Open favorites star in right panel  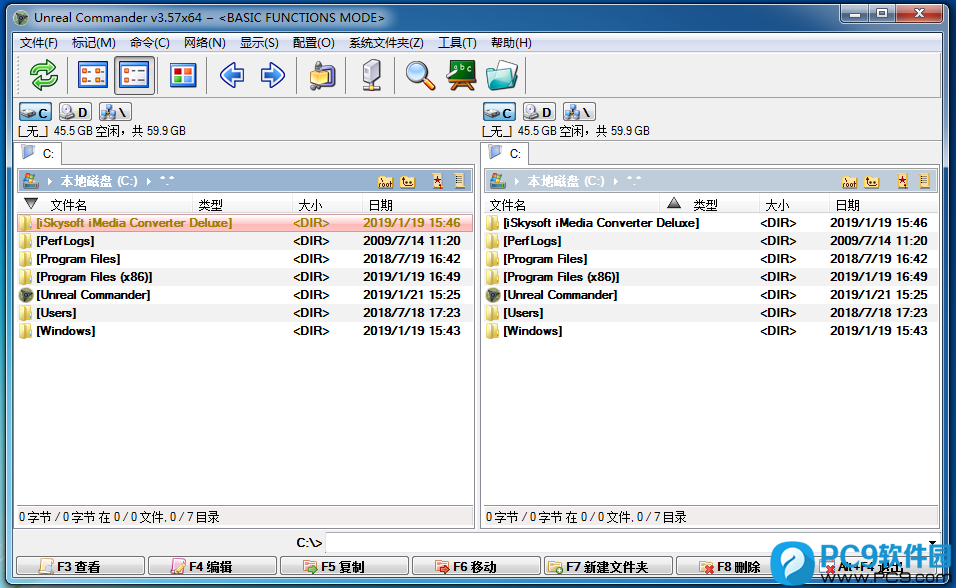point(902,181)
